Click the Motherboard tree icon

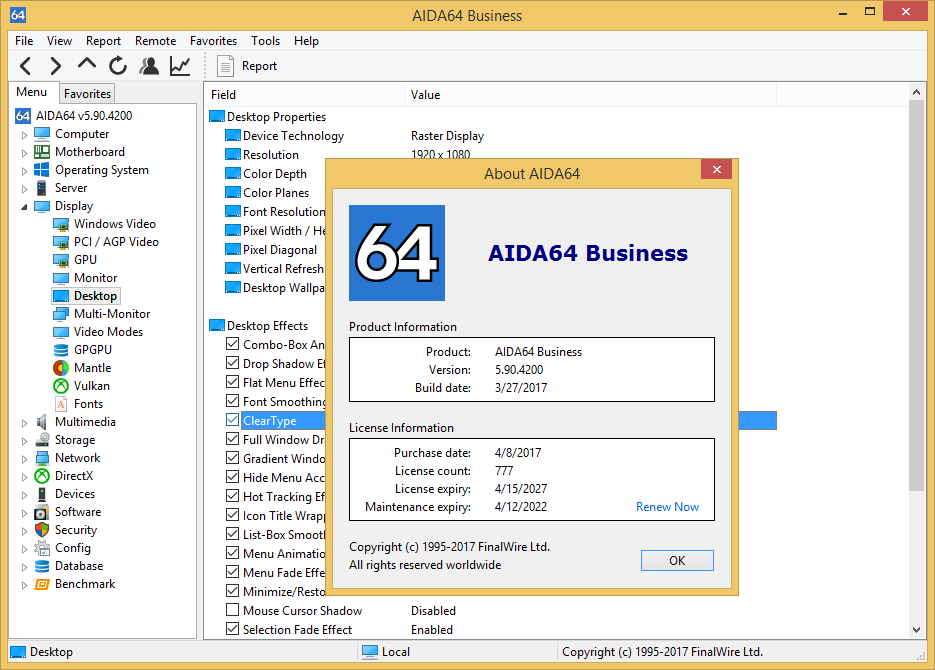pos(42,152)
